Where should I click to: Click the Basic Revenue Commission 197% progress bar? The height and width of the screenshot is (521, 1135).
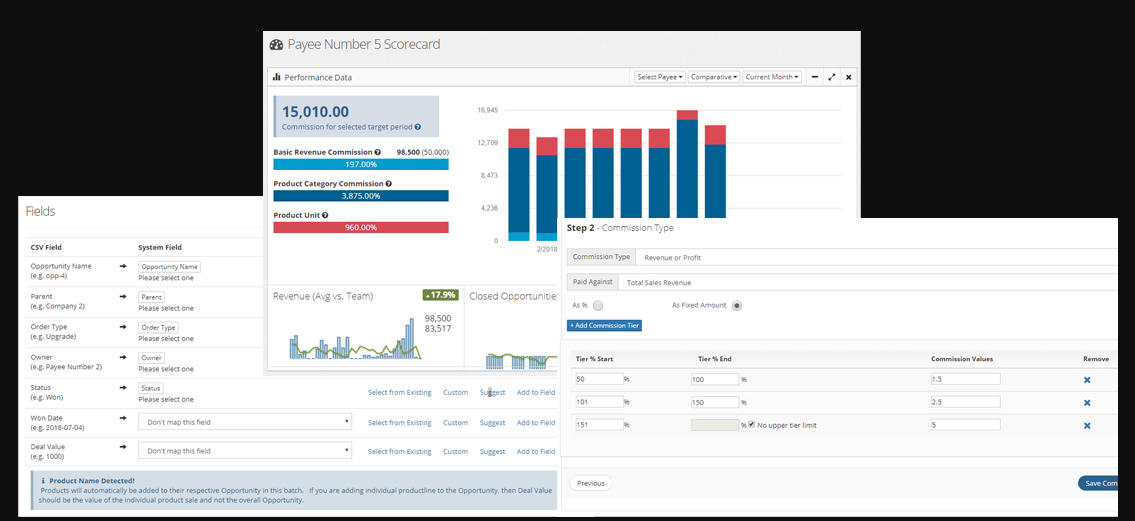[x=360, y=164]
